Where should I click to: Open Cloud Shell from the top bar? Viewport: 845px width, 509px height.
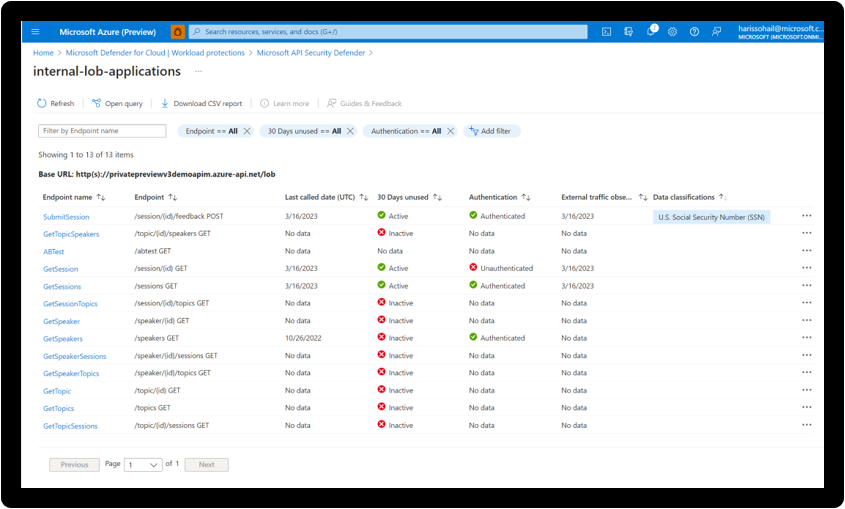(x=606, y=32)
